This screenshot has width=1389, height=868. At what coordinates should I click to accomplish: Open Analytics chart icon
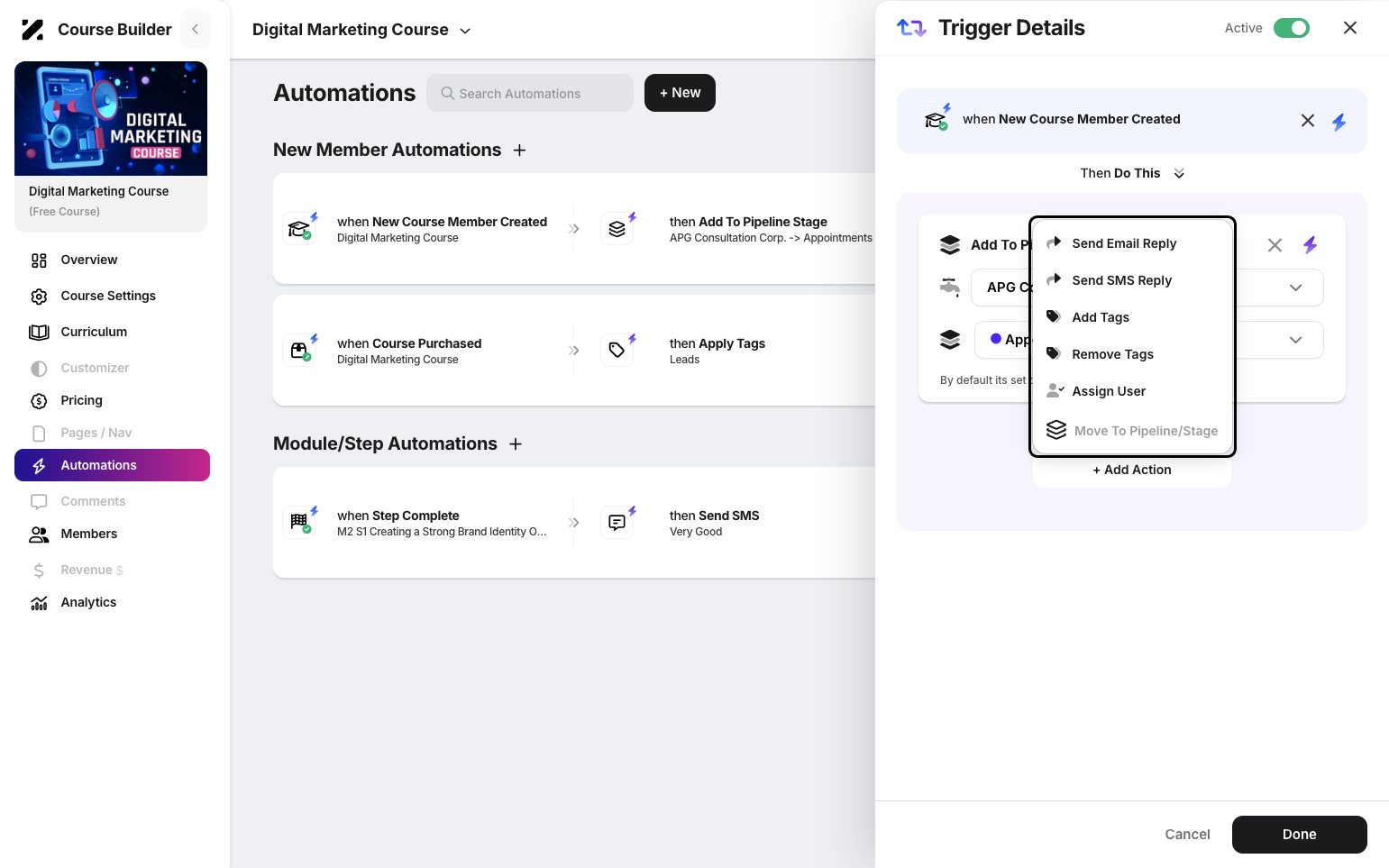pyautogui.click(x=39, y=603)
